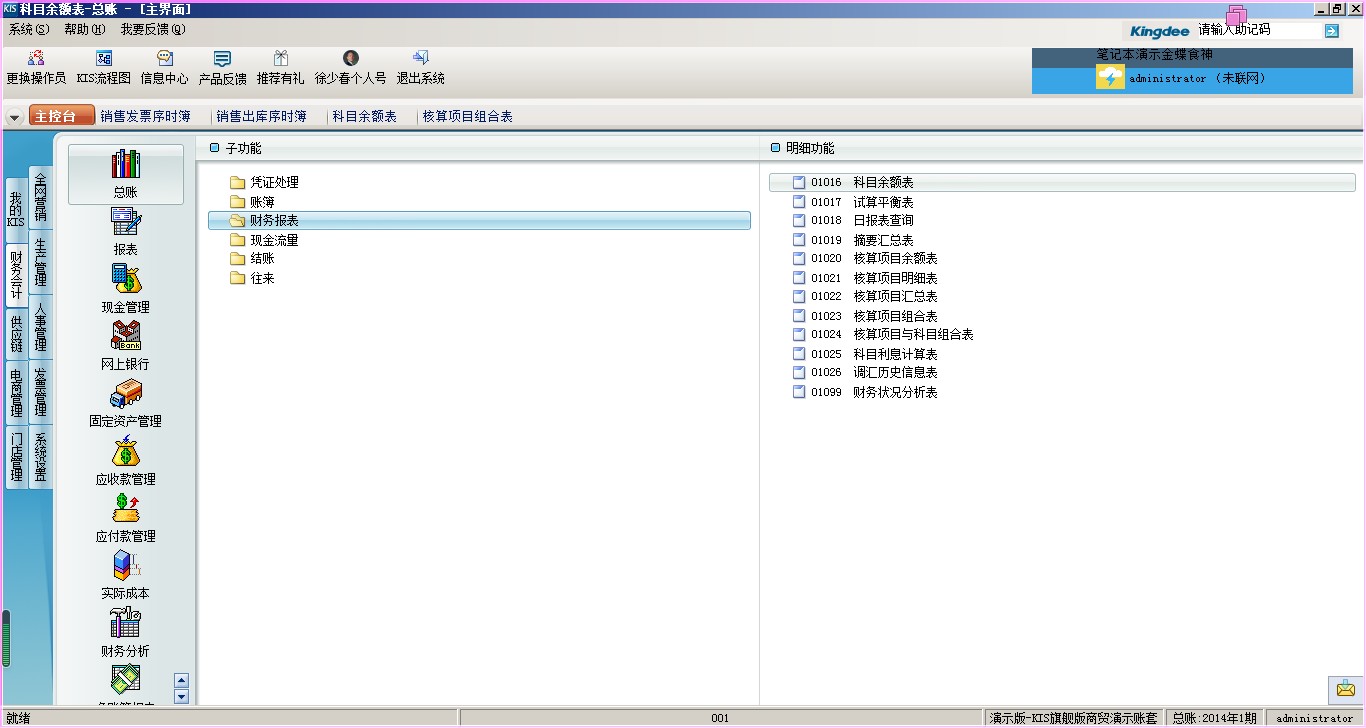Open the 固定资产管理 truck icon
Image resolution: width=1366 pixels, height=728 pixels.
tap(125, 402)
